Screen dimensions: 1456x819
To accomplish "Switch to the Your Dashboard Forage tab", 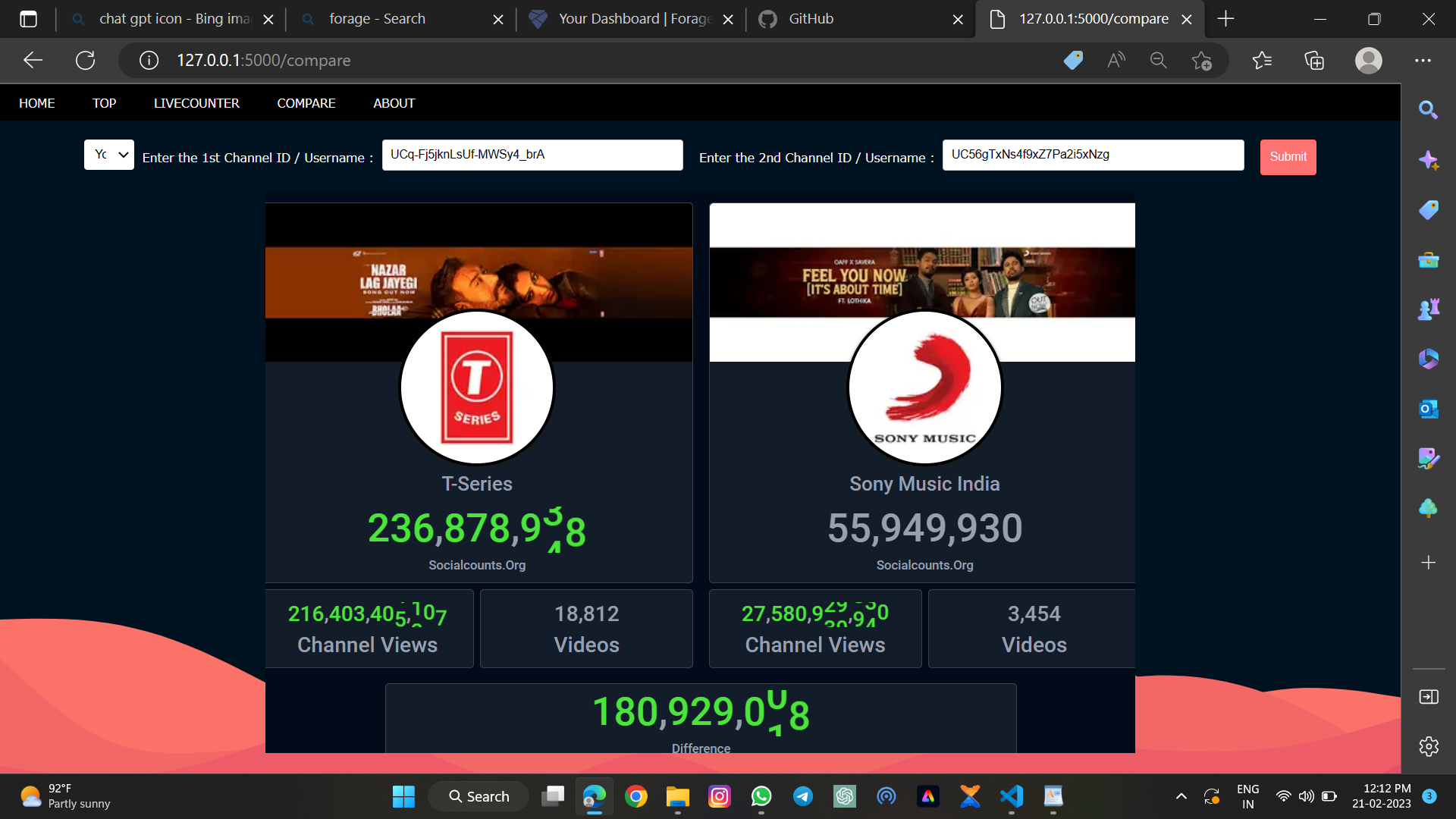I will pos(632,19).
